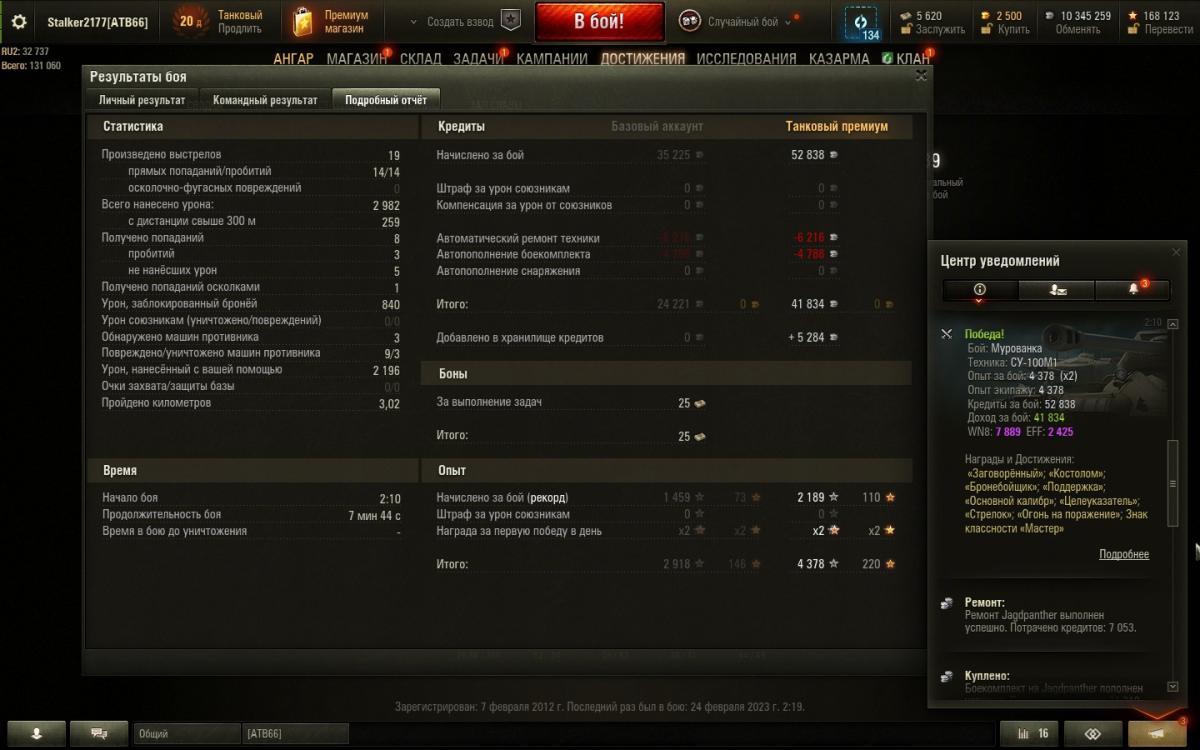Image resolution: width=1200 pixels, height=750 pixels.
Task: Click the platoon badge next to Создать взвод
Action: click(x=511, y=21)
